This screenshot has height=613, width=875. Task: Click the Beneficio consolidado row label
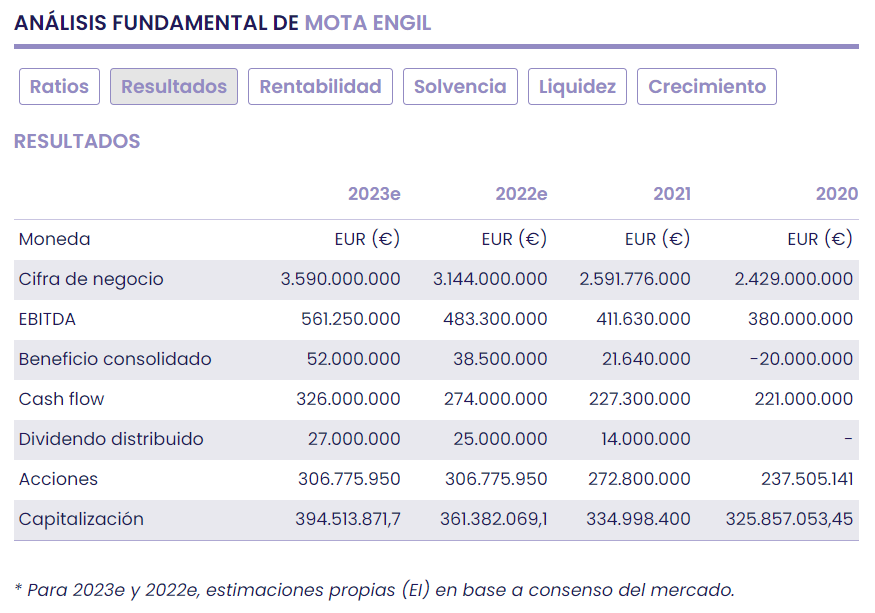tap(115, 359)
